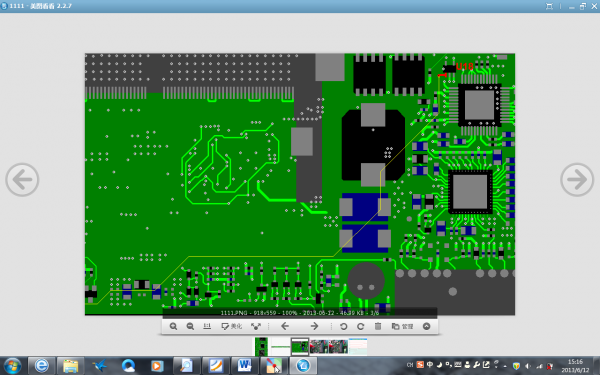
Task: Click the large next-image arrow on the right
Action: (x=577, y=179)
